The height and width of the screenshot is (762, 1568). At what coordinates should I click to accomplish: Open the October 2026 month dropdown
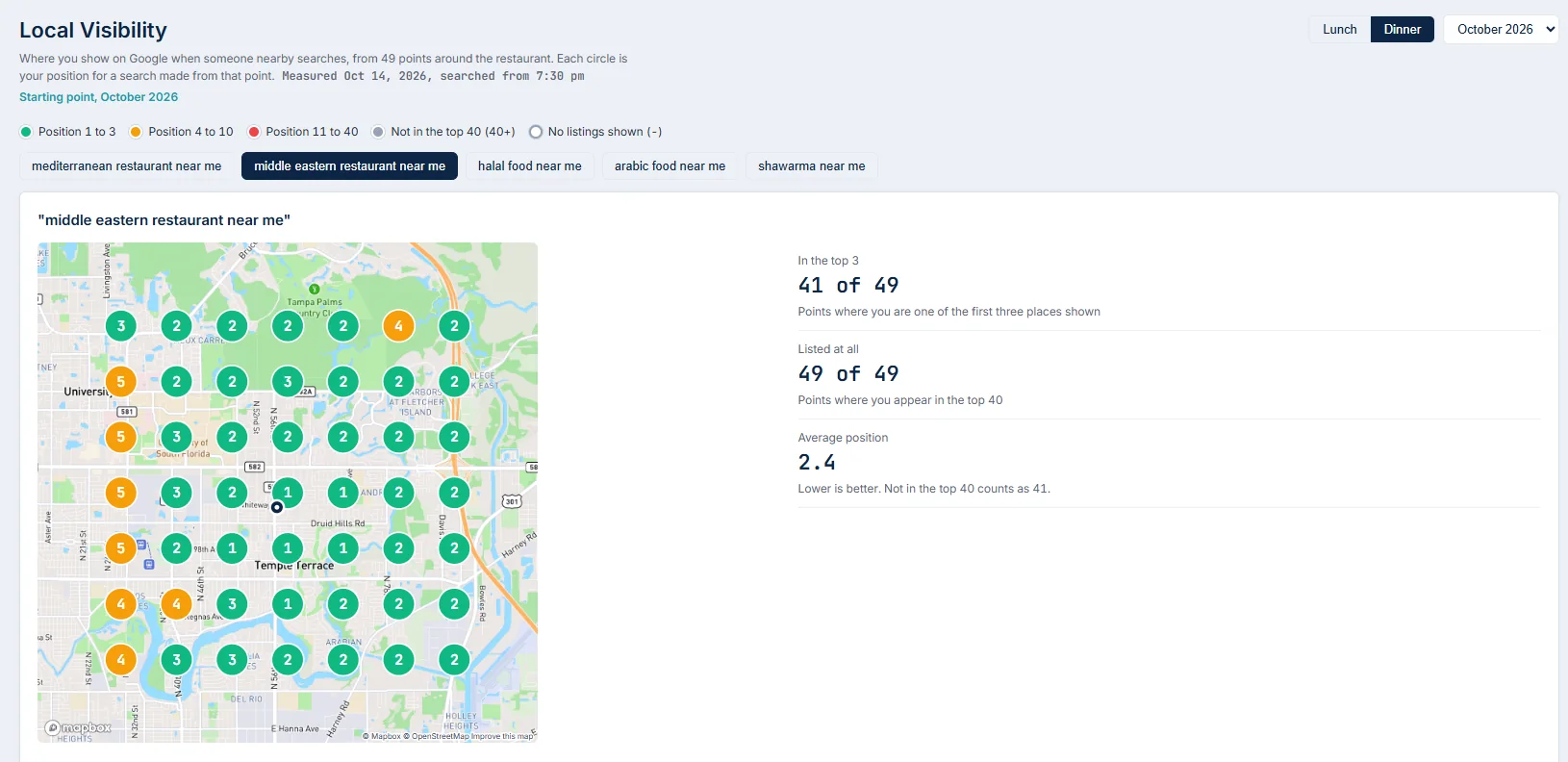(1501, 29)
